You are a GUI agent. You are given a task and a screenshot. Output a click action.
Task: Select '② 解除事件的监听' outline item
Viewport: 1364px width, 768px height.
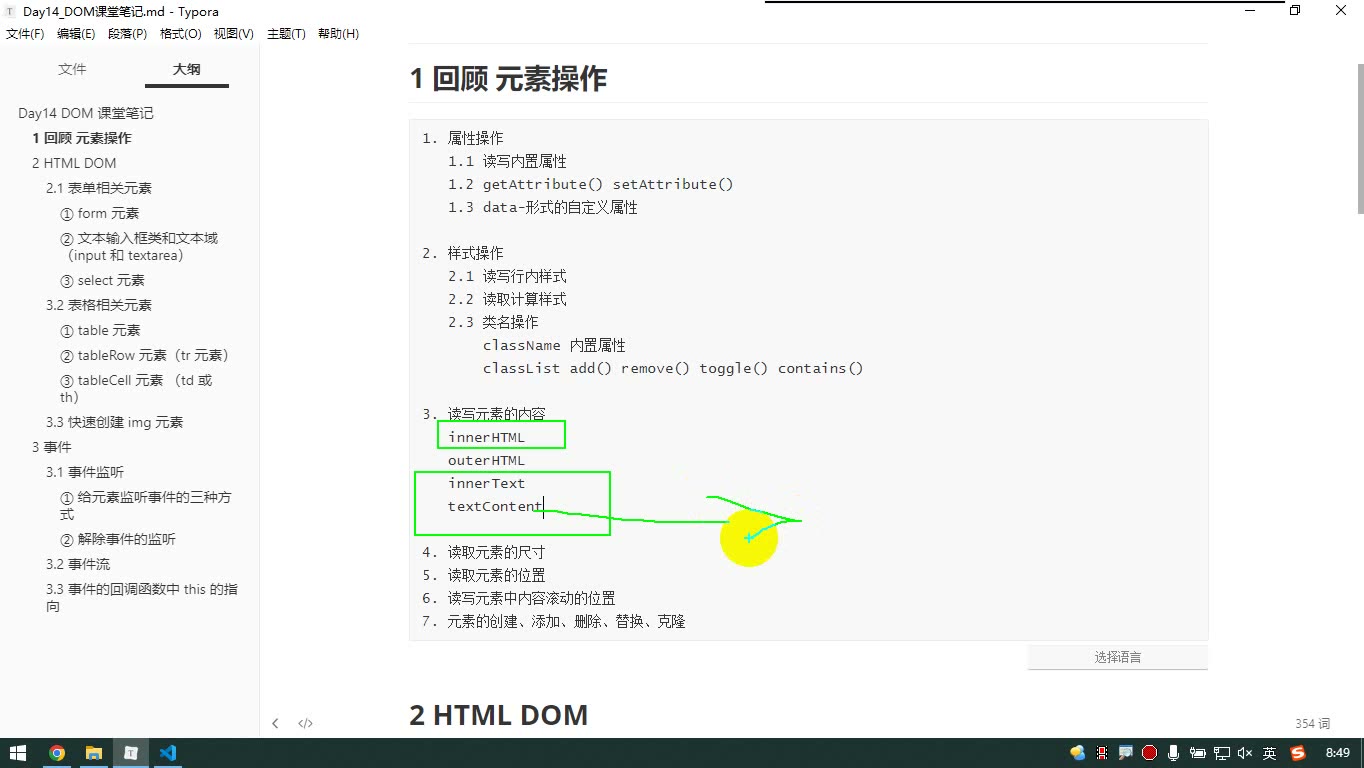(x=118, y=539)
